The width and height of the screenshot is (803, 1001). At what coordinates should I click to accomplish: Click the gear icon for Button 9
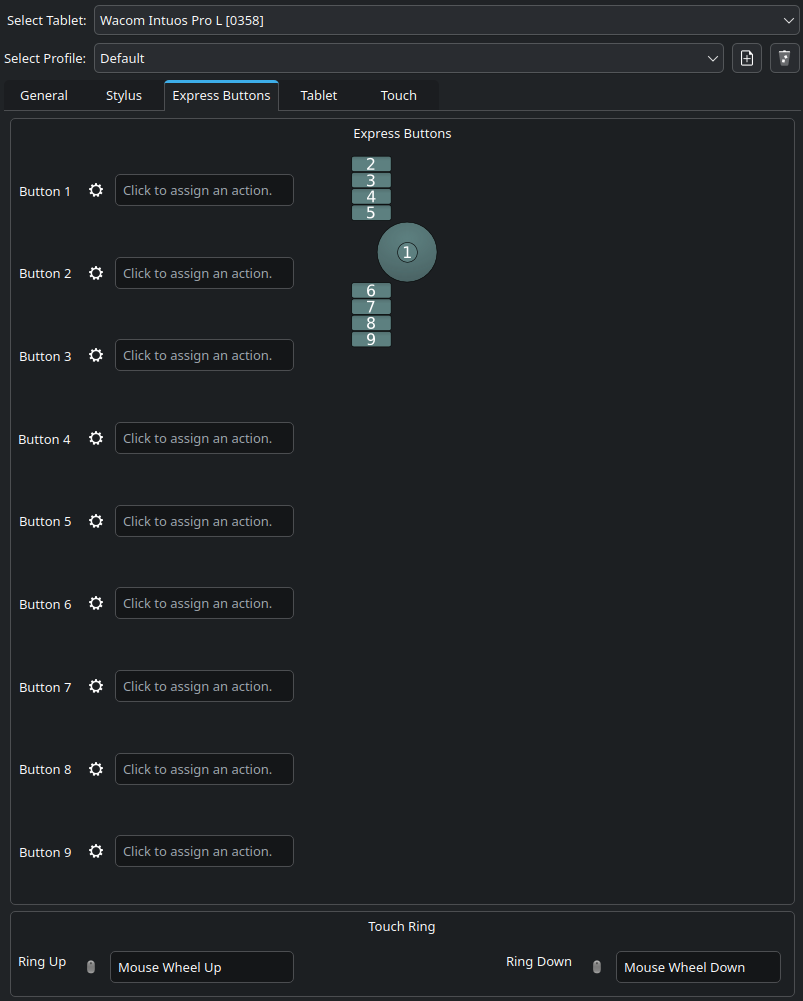tap(96, 851)
